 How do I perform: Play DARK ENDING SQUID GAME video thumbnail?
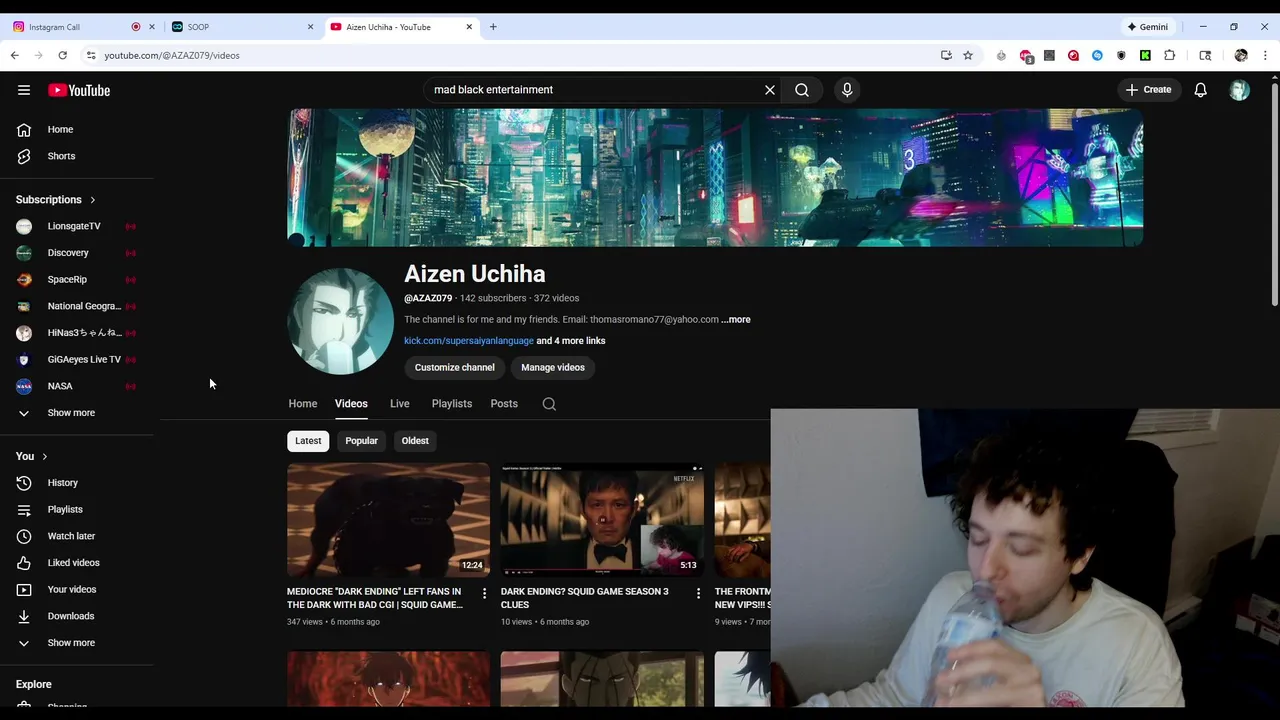[x=602, y=520]
